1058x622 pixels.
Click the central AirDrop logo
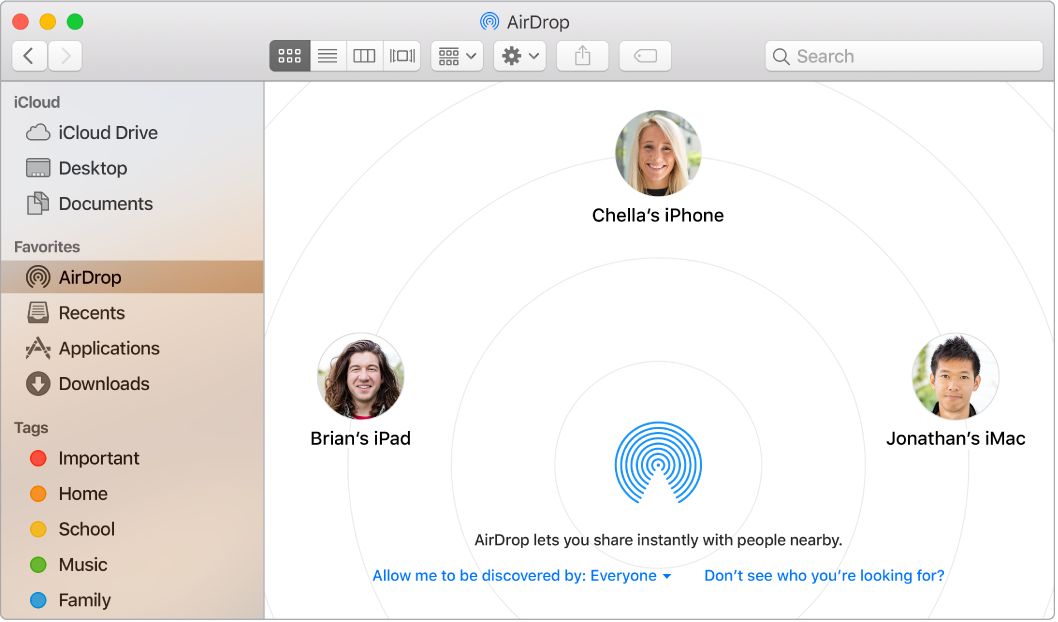658,463
